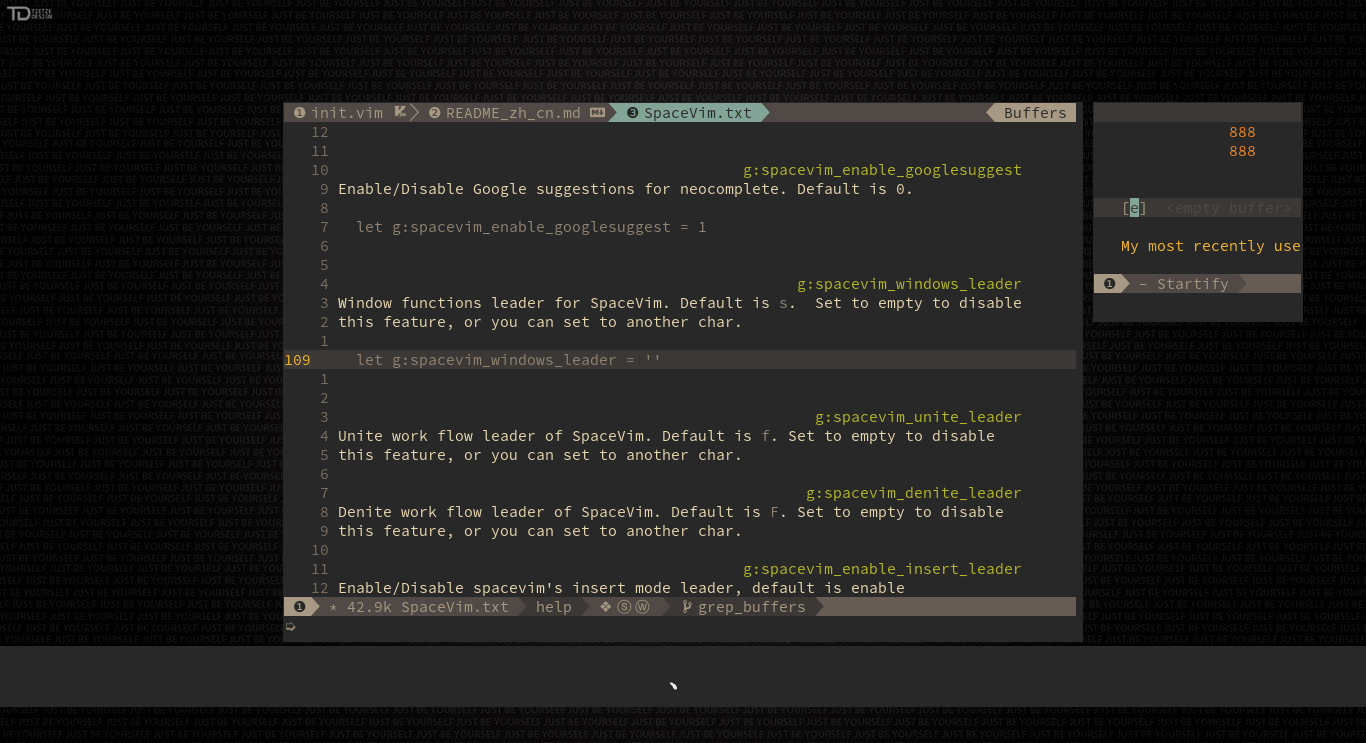The width and height of the screenshot is (1366, 743).
Task: Click the numbered icon on the Startify statusline
Action: coord(1110,283)
